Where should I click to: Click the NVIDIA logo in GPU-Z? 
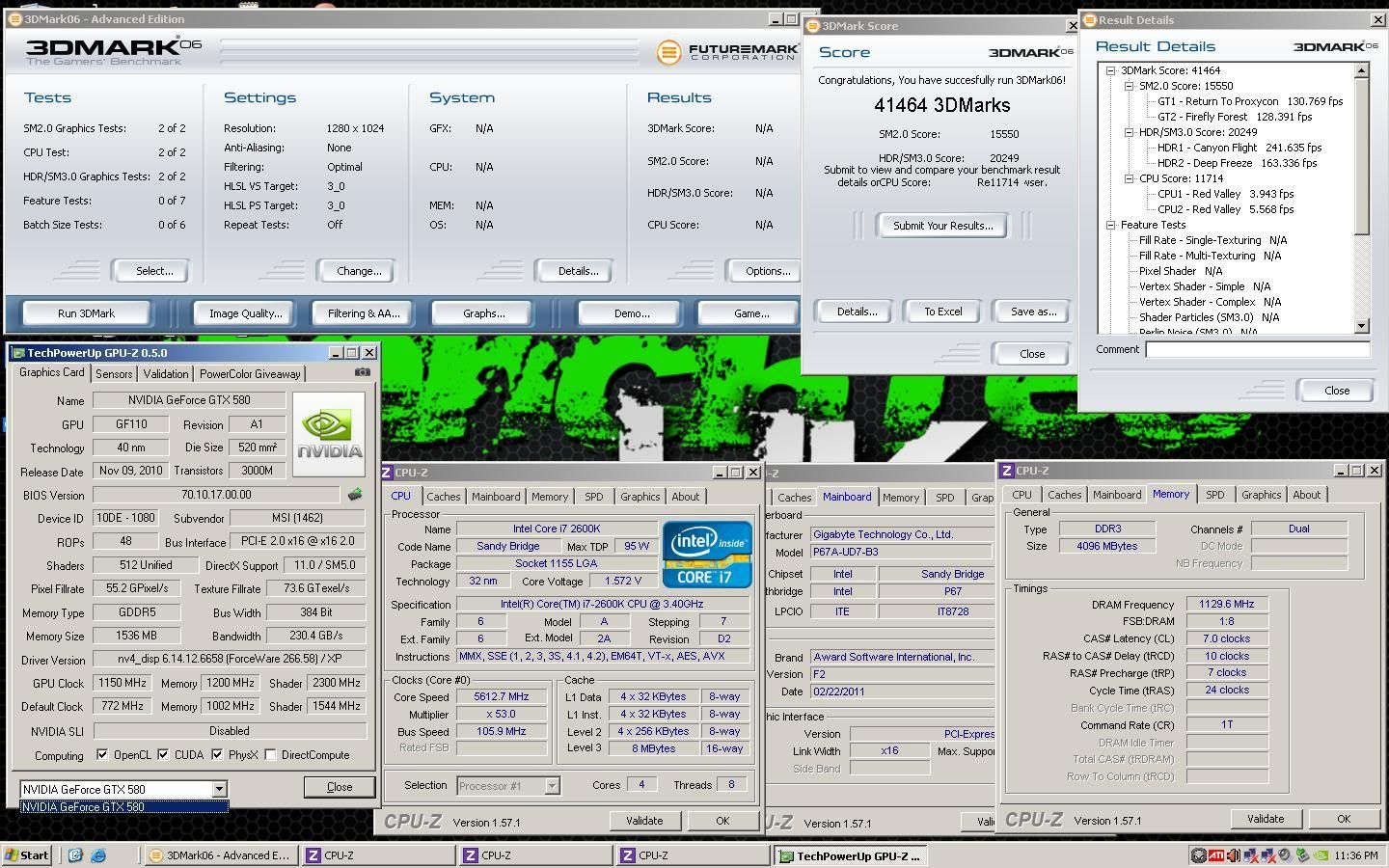[x=329, y=434]
